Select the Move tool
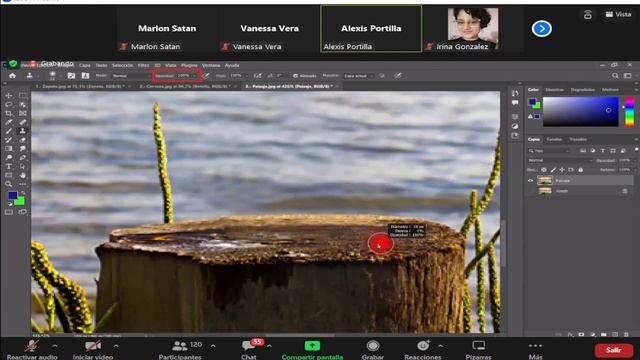This screenshot has width=640, height=360. click(x=9, y=96)
